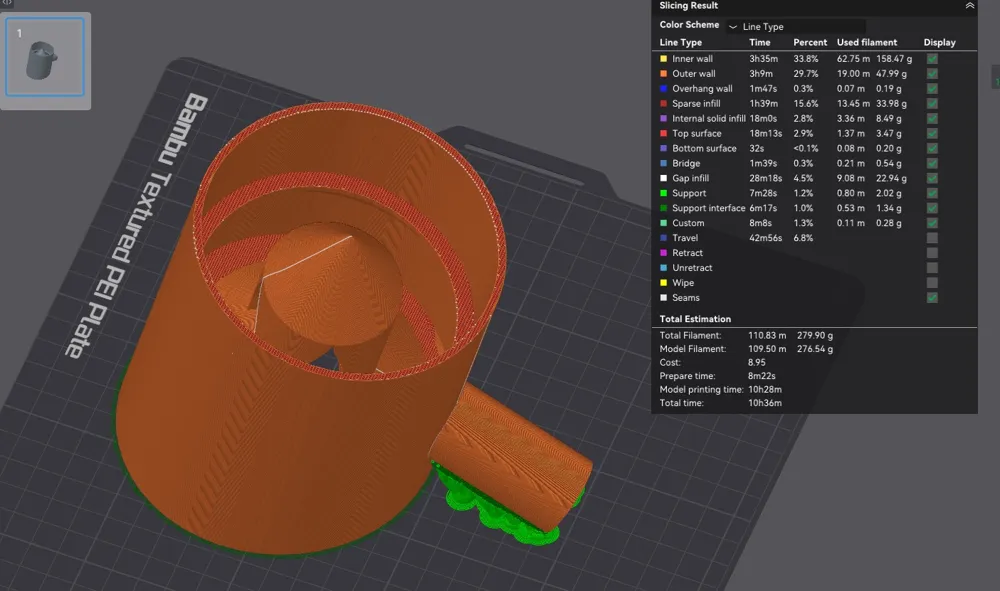This screenshot has width=1000, height=591.
Task: Click the Bridge time 1m39s
Action: click(763, 163)
